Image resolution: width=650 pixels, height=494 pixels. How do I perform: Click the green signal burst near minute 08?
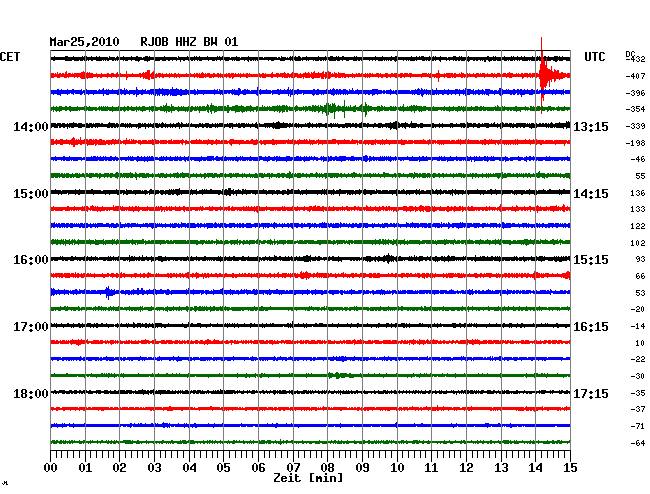coord(336,109)
